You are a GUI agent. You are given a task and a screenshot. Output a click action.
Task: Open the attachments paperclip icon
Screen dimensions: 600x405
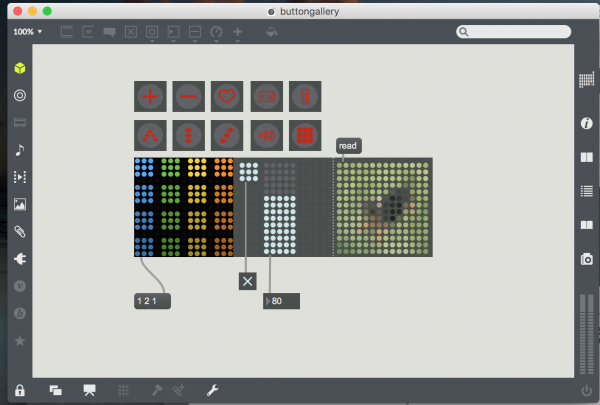coord(20,232)
